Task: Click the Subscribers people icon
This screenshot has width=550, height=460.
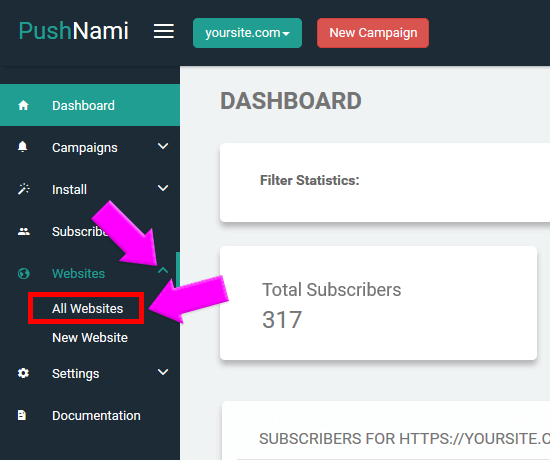Action: coord(24,231)
